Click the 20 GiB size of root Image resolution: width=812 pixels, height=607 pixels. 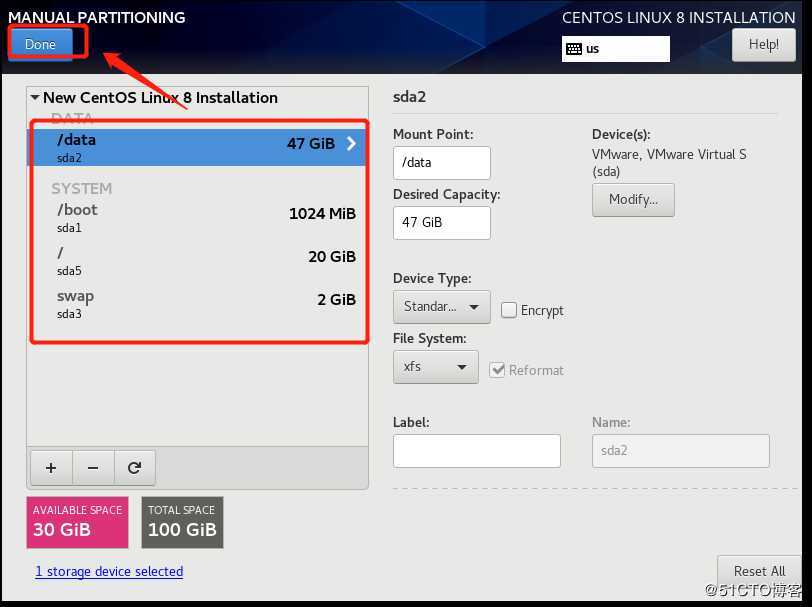point(332,256)
